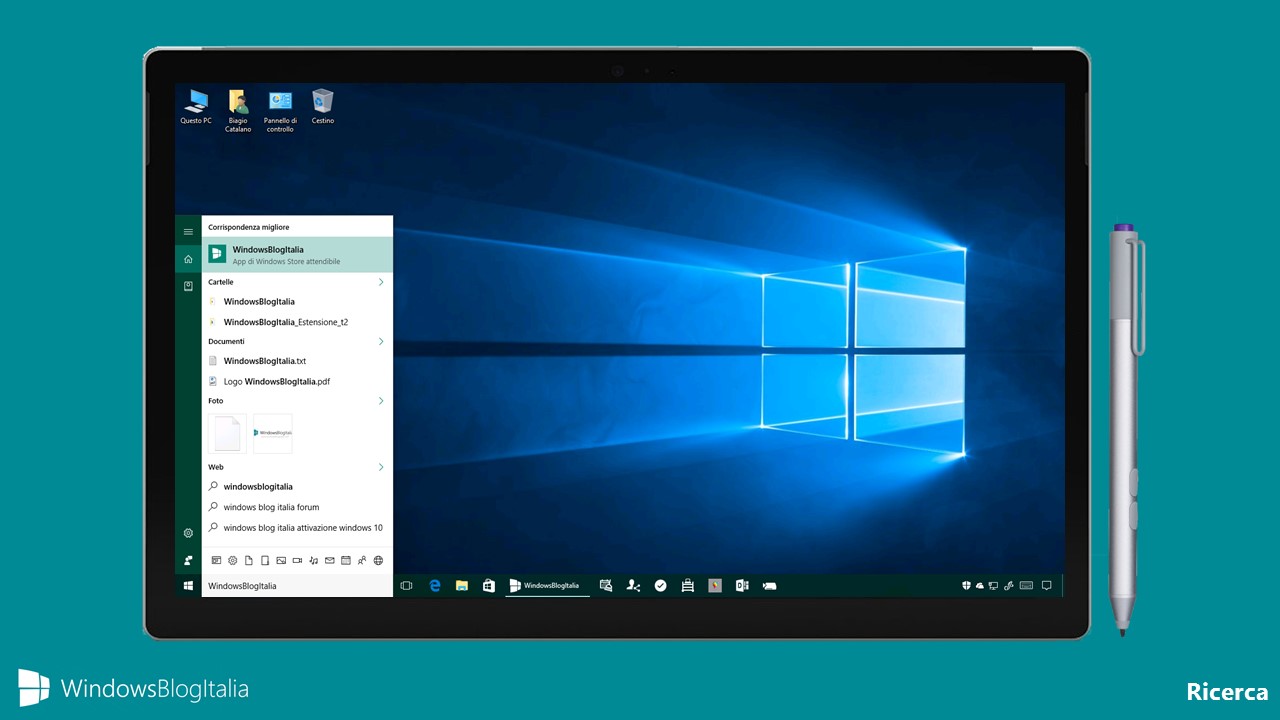Image resolution: width=1280 pixels, height=720 pixels.
Task: Select the blank photo thumbnail
Action: coord(227,433)
